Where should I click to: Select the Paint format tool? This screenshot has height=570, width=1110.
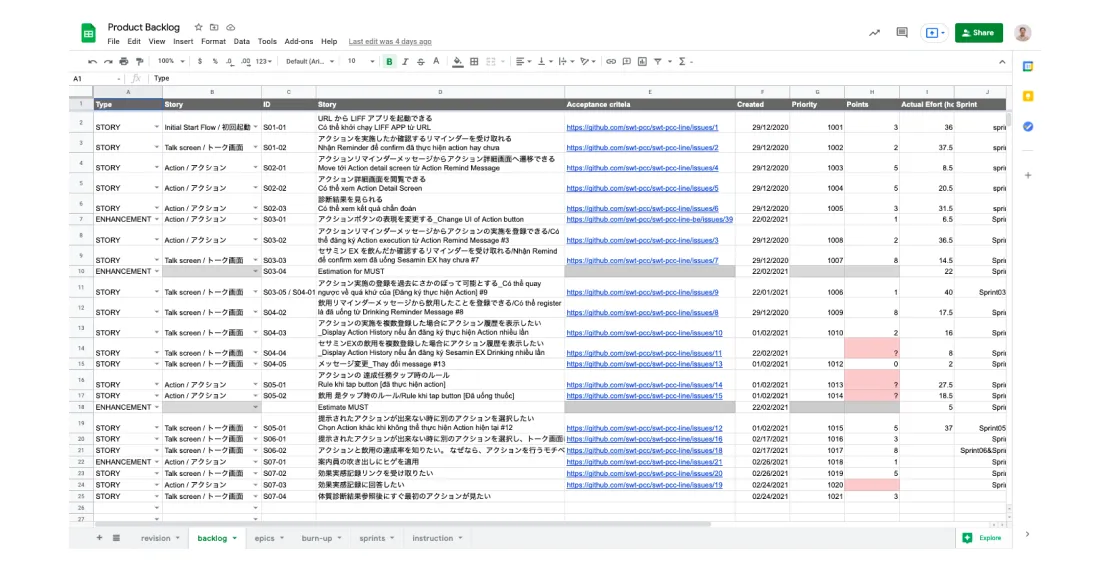[138, 61]
